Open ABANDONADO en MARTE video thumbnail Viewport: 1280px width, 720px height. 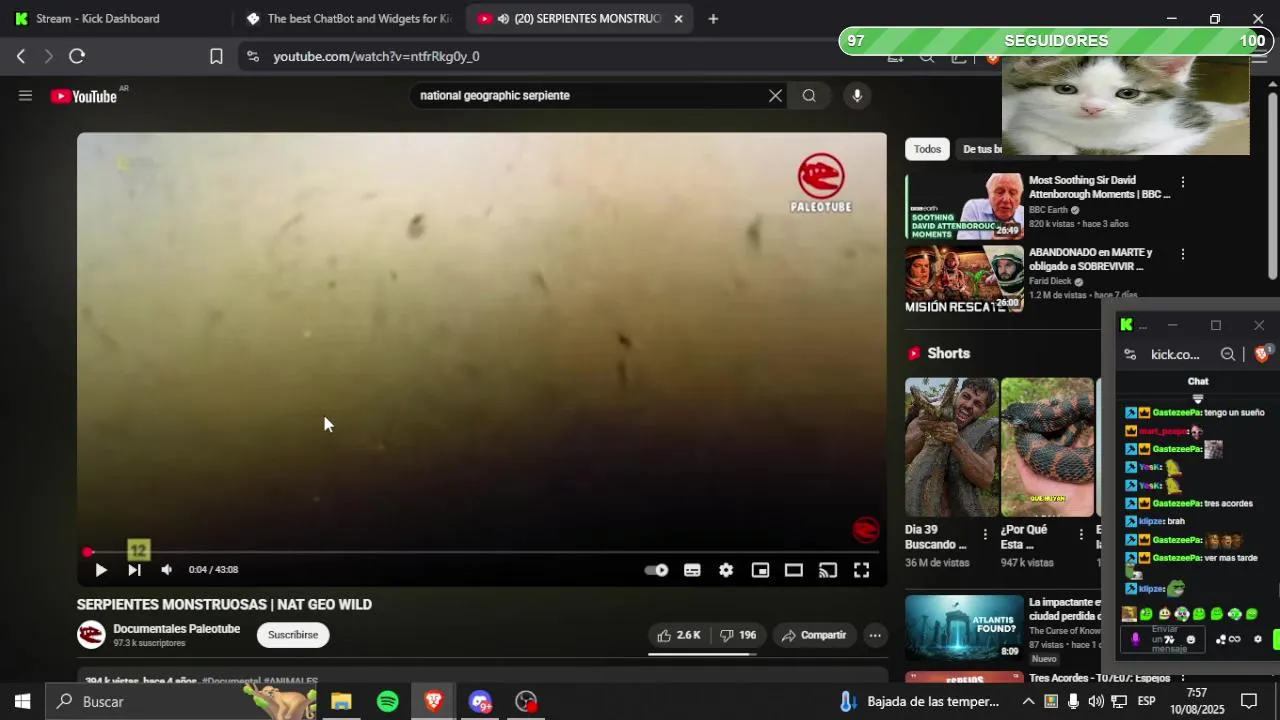[x=964, y=279]
